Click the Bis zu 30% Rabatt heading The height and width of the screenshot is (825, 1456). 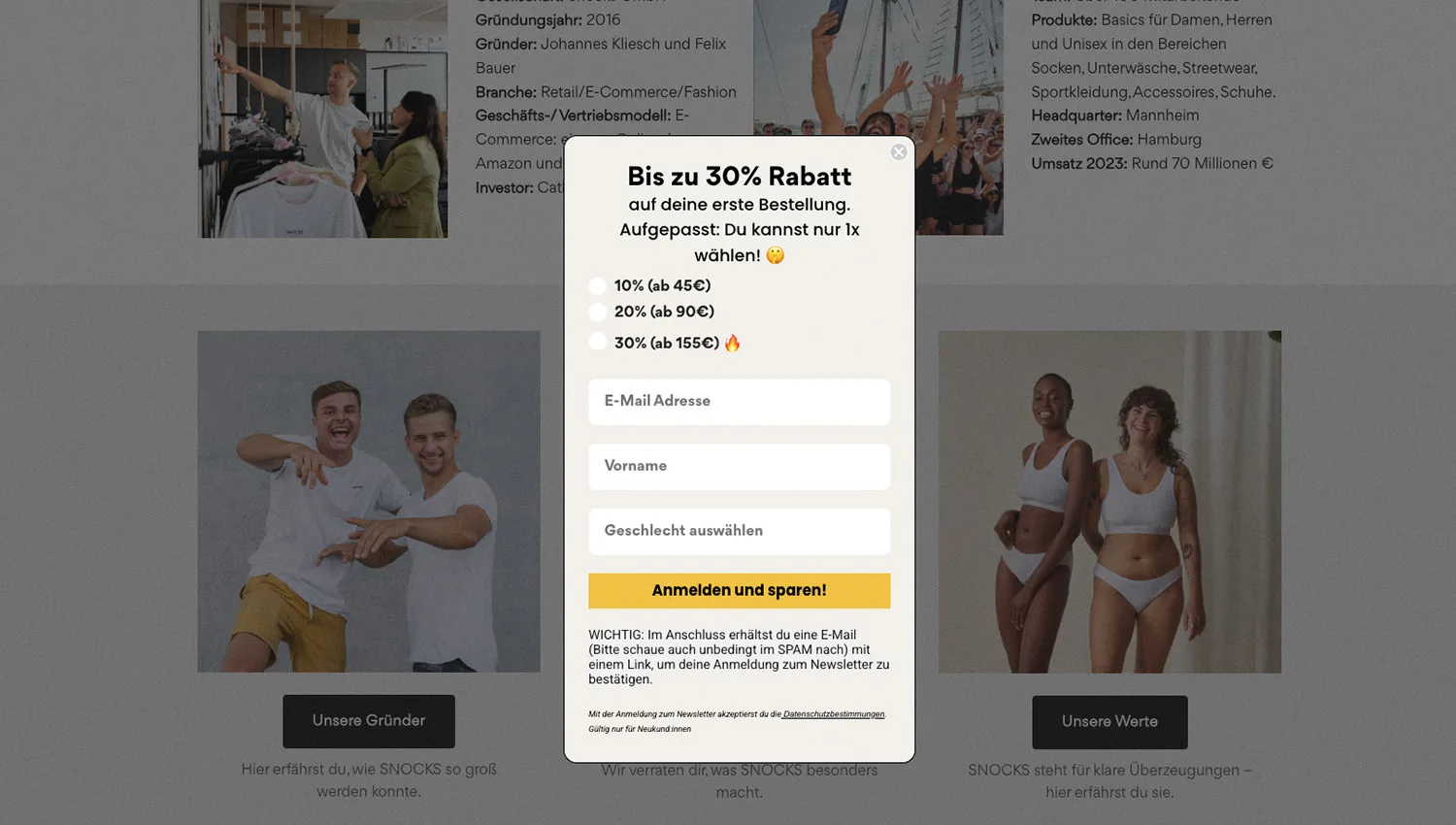click(740, 177)
